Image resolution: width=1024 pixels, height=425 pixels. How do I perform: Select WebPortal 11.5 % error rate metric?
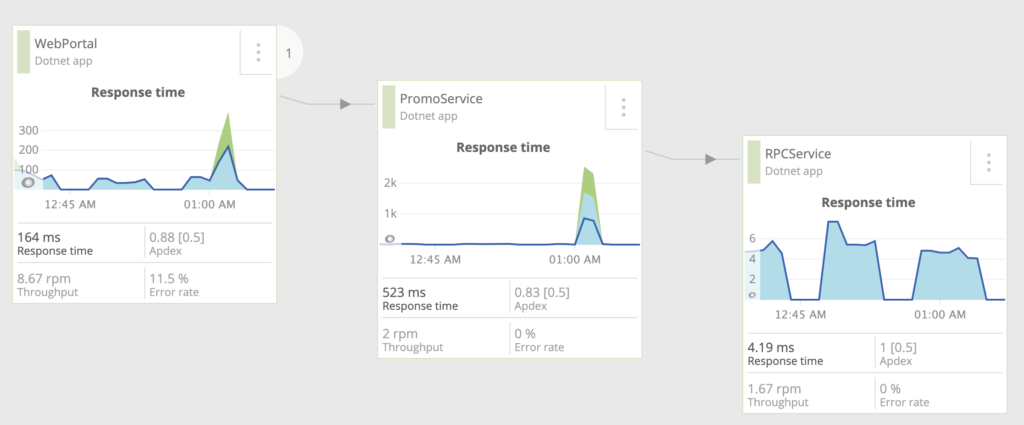209,285
